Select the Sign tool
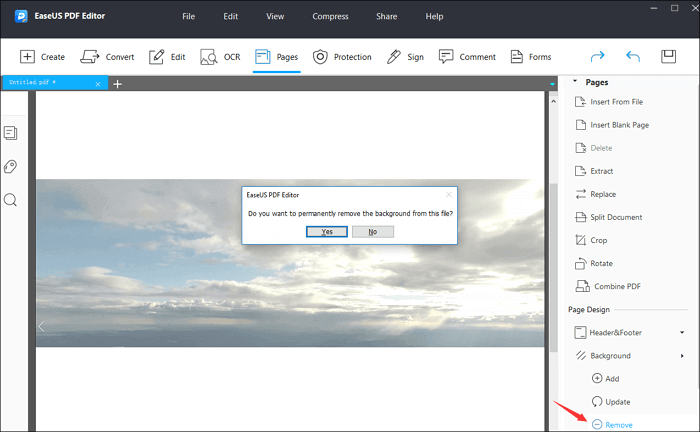Viewport: 700px width, 432px height. pos(405,57)
